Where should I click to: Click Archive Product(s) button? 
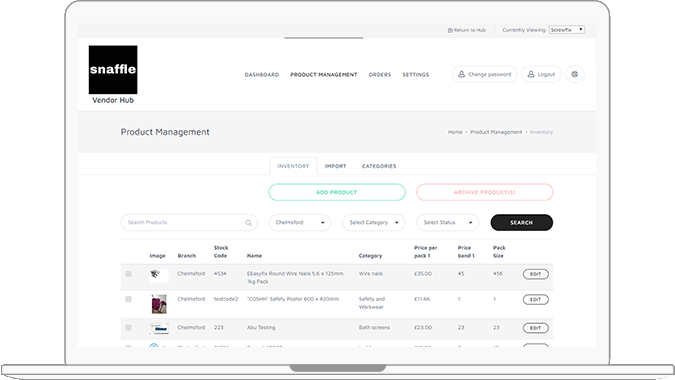coord(484,192)
